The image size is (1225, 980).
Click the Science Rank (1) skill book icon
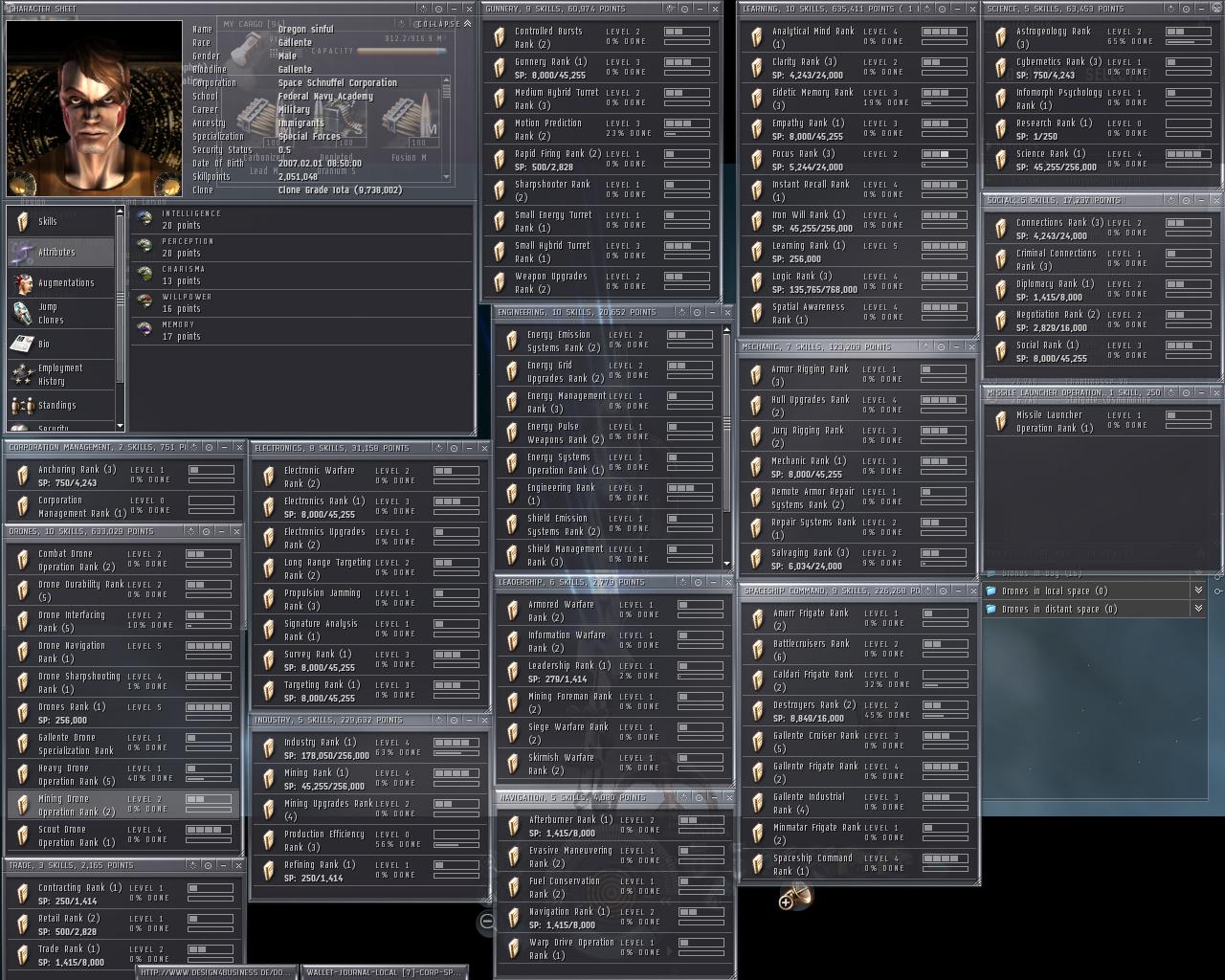coord(1000,160)
